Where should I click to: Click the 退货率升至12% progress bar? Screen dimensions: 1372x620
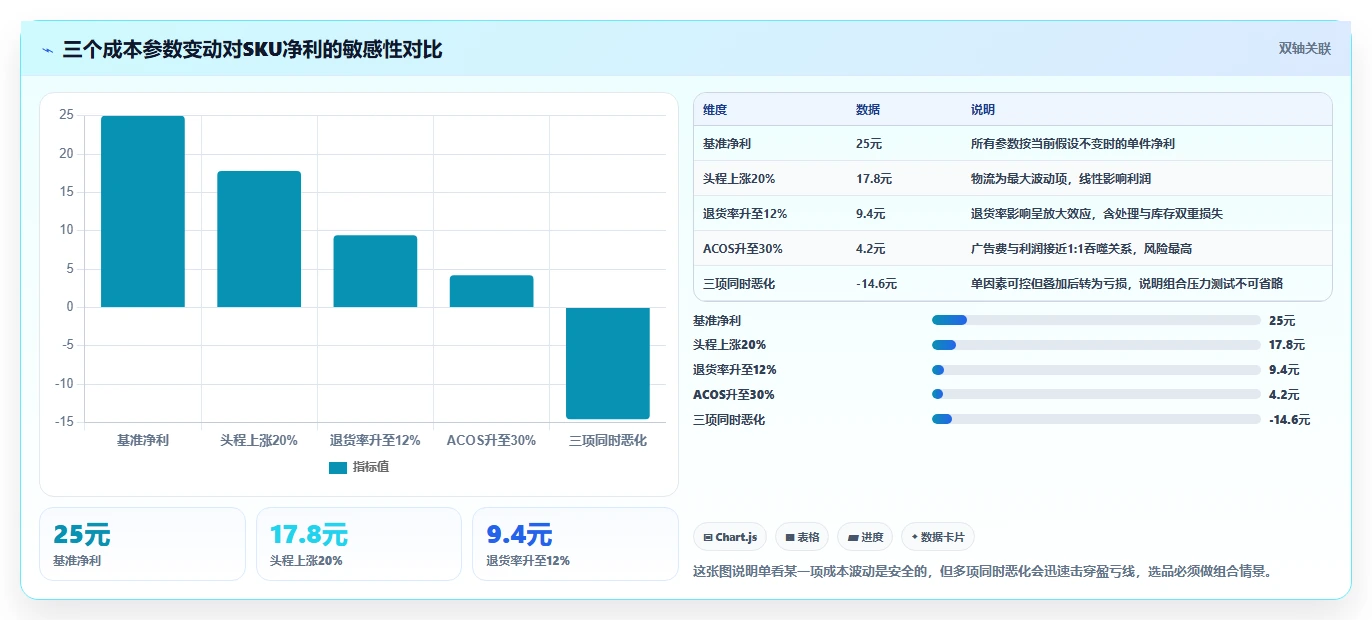click(x=1096, y=370)
